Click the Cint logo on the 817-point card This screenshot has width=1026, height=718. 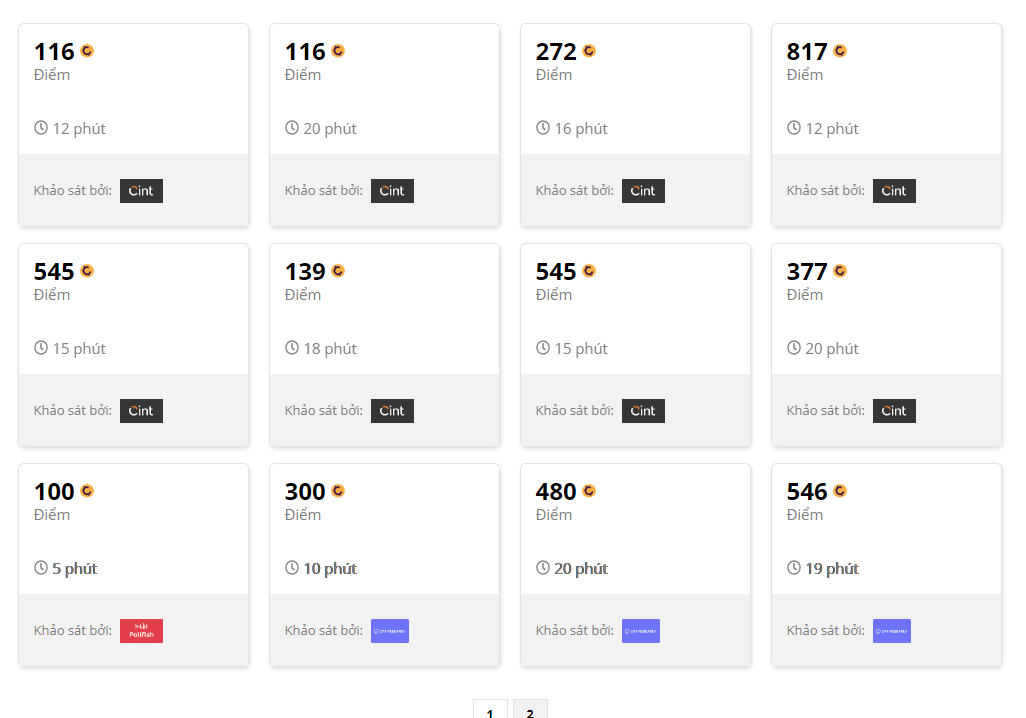tap(894, 191)
